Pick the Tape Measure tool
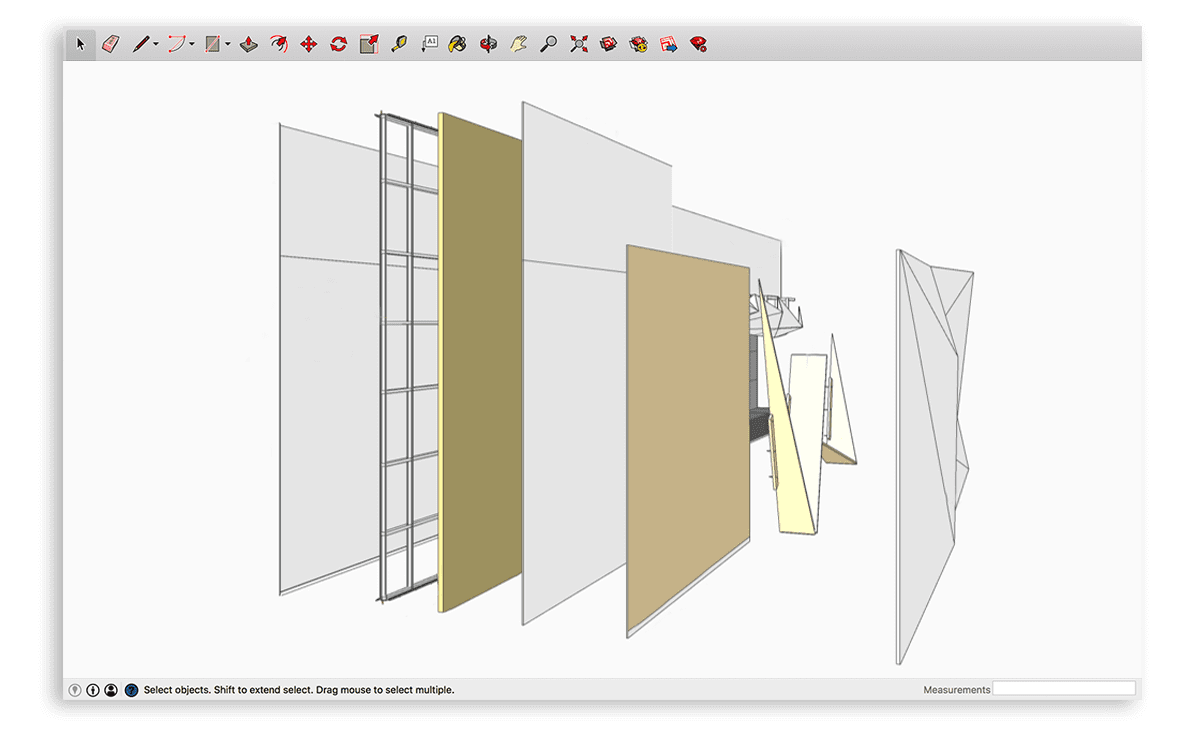This screenshot has width=1200, height=740. point(398,45)
